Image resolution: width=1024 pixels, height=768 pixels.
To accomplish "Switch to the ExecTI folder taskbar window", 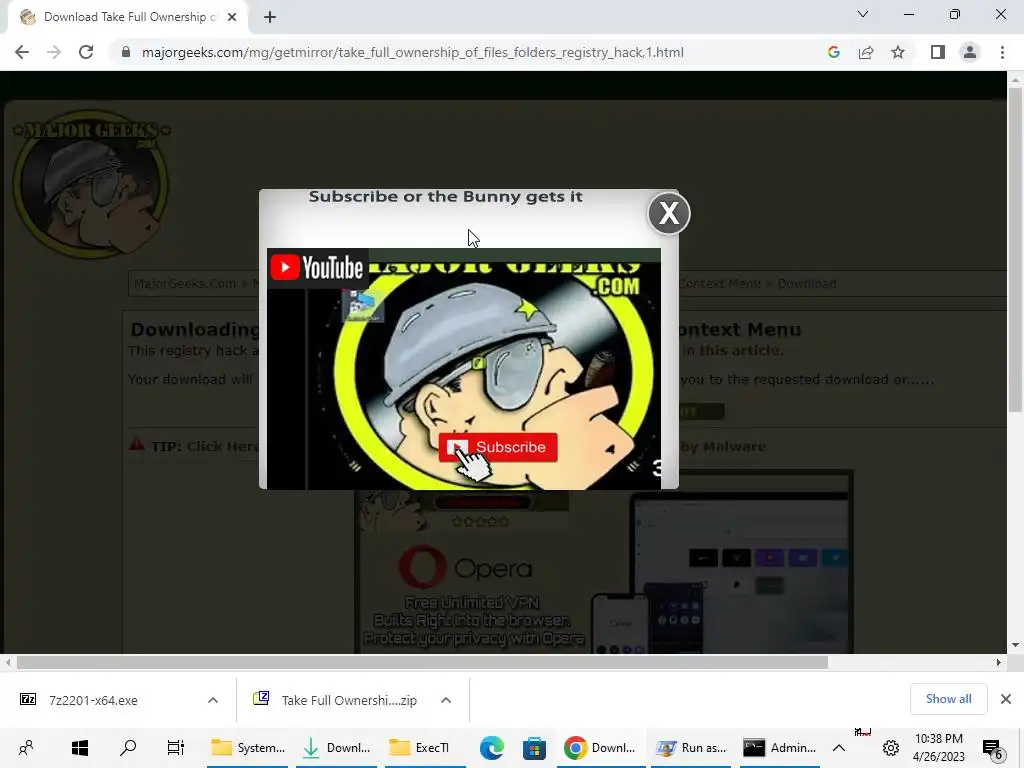I will 425,748.
